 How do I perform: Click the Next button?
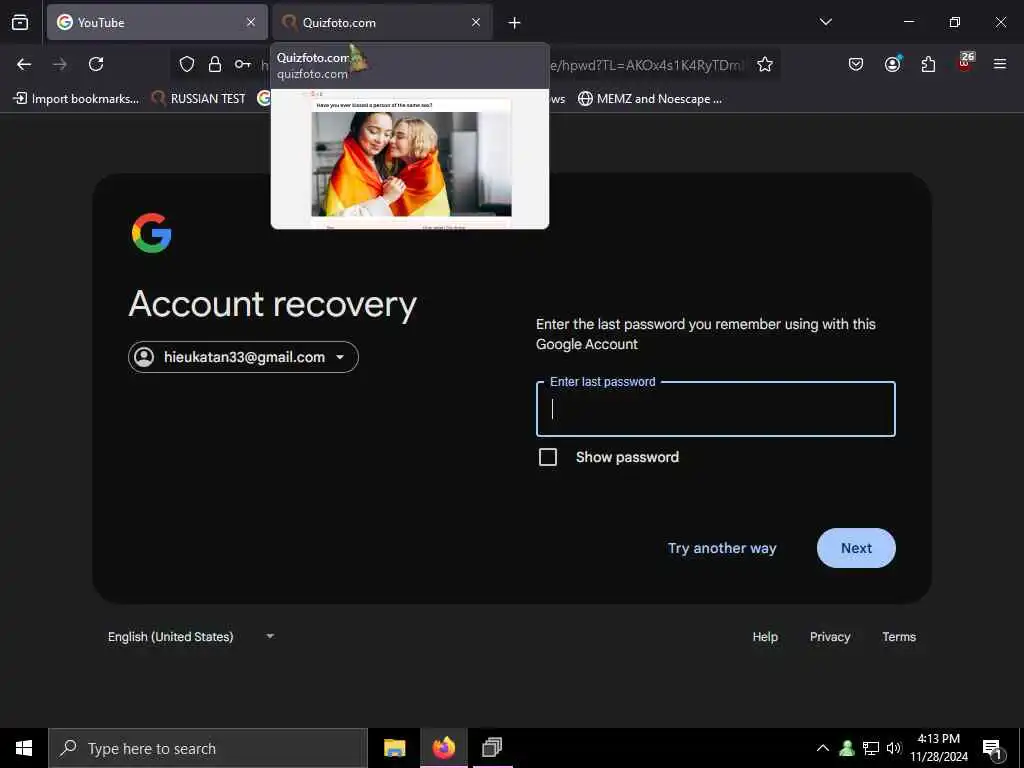tap(856, 548)
